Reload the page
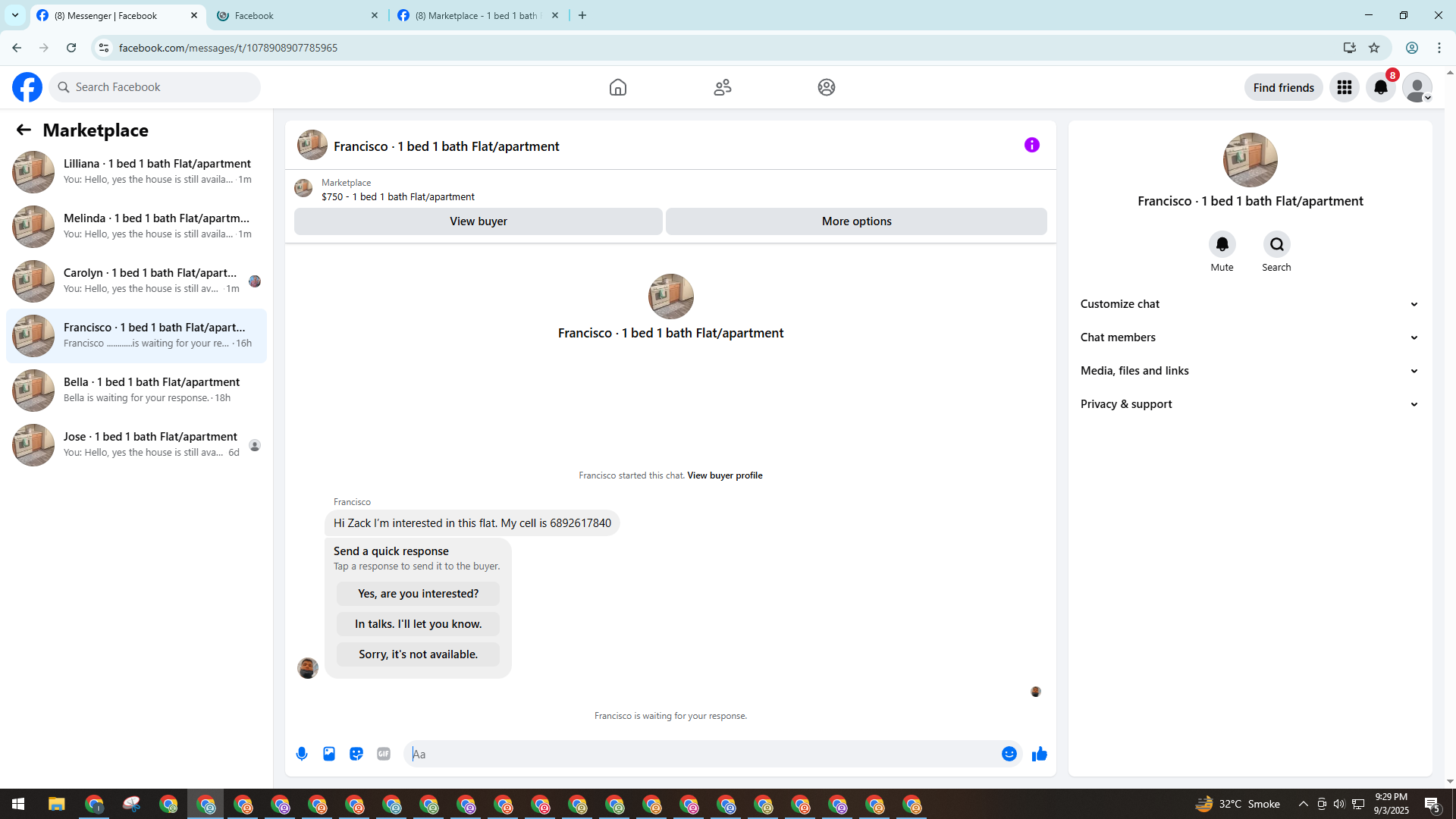The image size is (1456, 819). click(x=71, y=48)
